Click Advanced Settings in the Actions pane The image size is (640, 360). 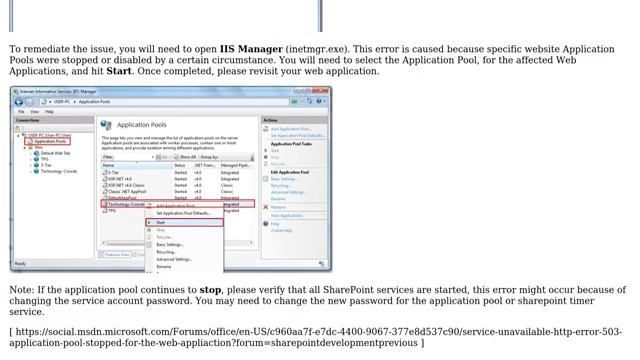[288, 192]
